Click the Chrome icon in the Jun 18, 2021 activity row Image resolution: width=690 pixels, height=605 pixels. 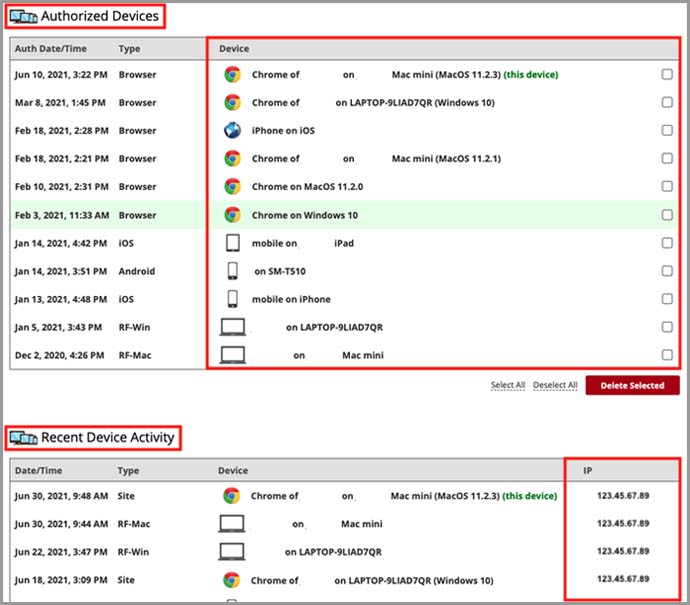tap(231, 580)
